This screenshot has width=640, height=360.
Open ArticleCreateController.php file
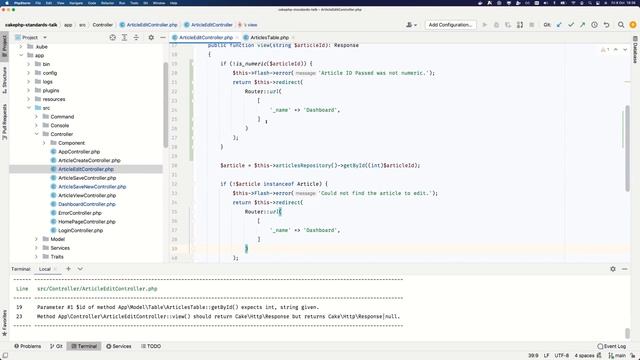[x=89, y=160]
